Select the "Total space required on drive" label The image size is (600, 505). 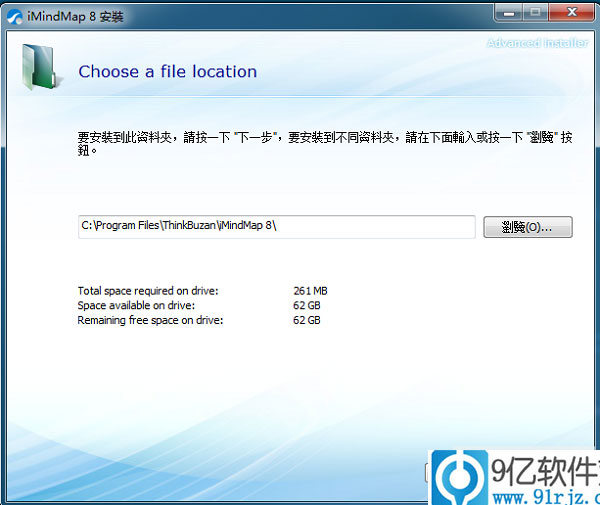tap(147, 291)
